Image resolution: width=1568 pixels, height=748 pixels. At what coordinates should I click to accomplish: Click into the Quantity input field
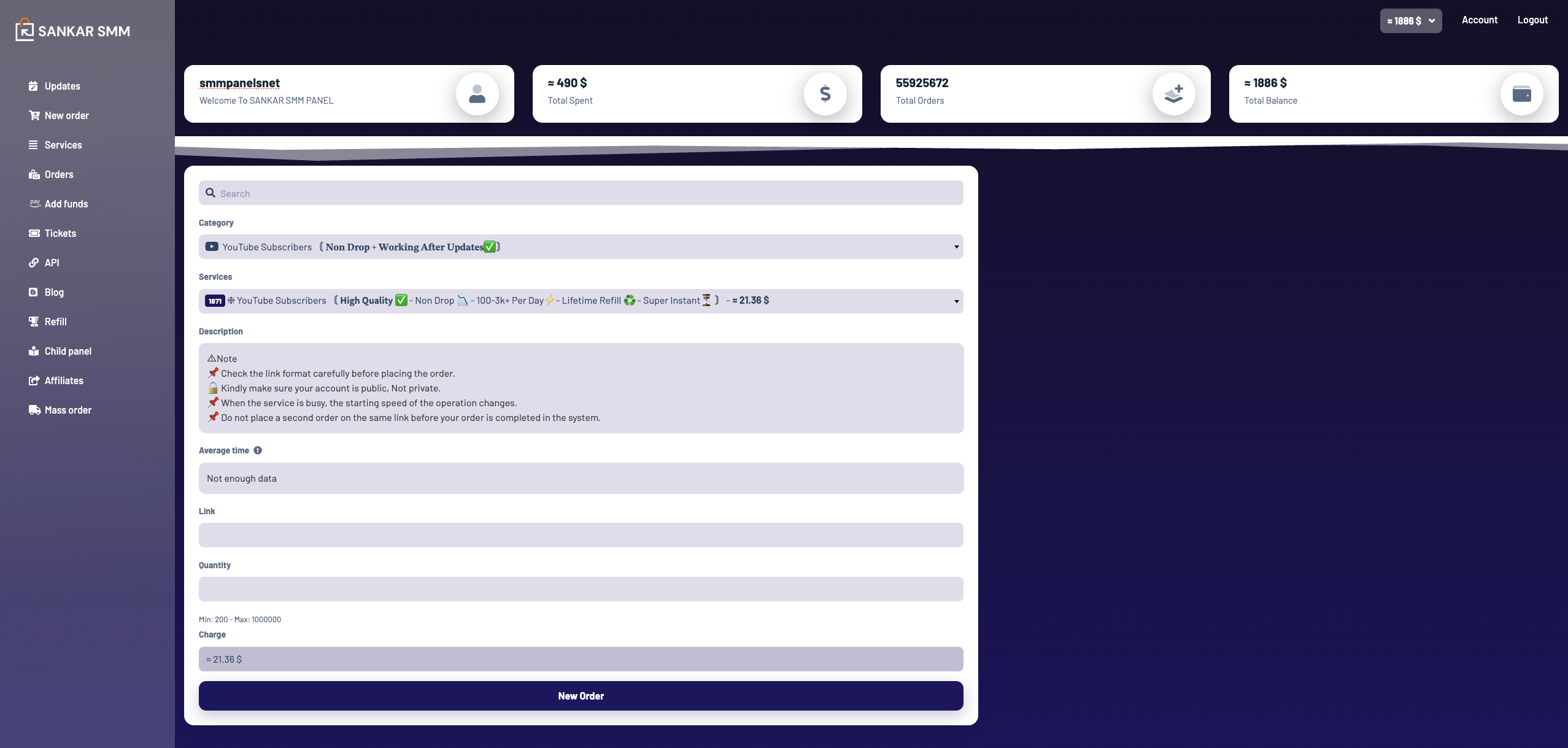click(581, 589)
